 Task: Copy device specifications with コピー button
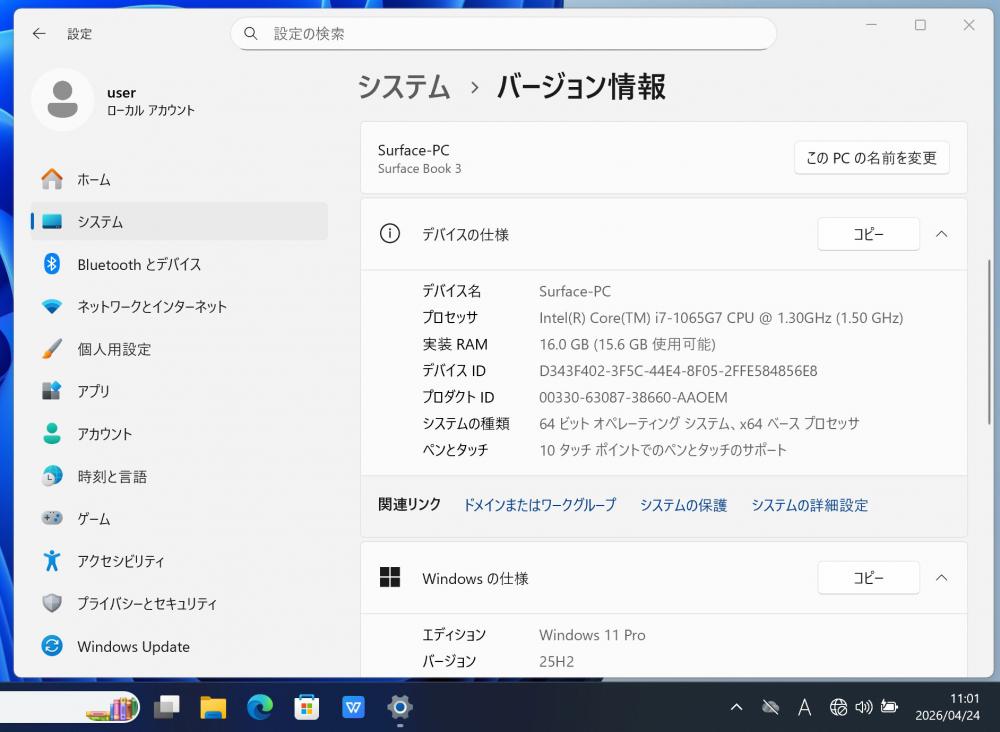(x=868, y=234)
